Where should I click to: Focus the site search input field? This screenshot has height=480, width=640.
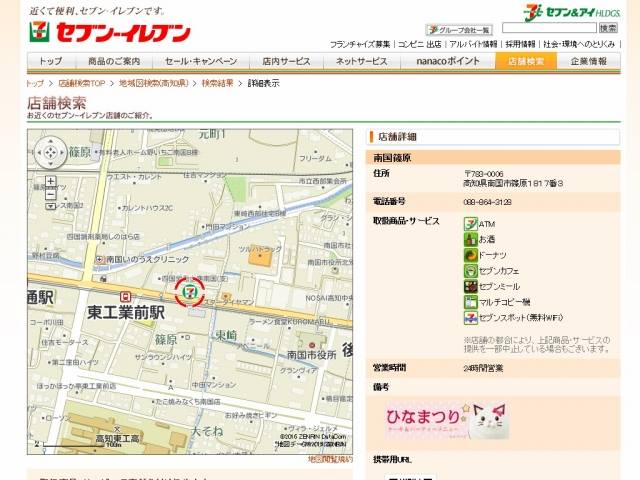click(549, 28)
